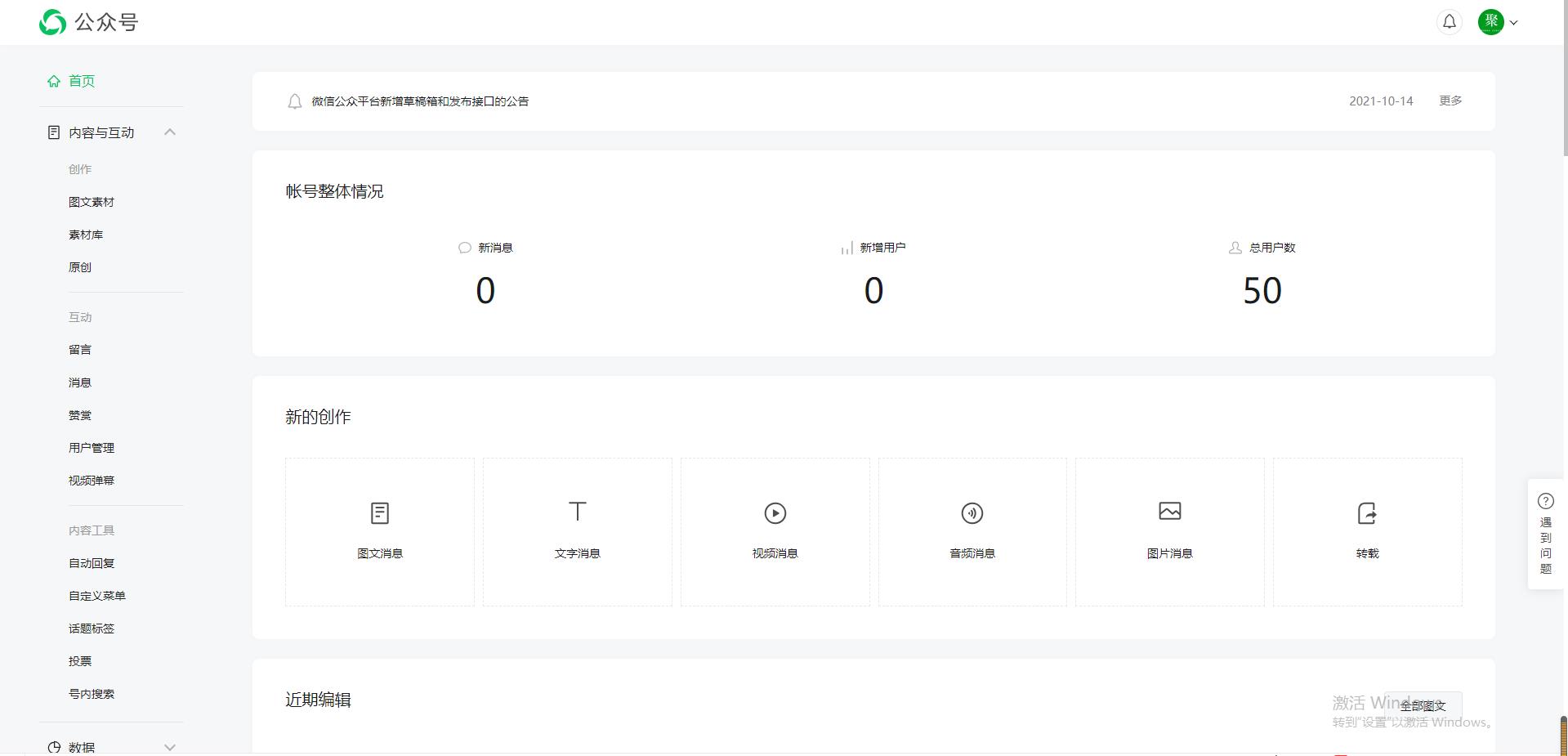Collapse the 内容与互动 sidebar section
1568x756 pixels.
(x=170, y=132)
